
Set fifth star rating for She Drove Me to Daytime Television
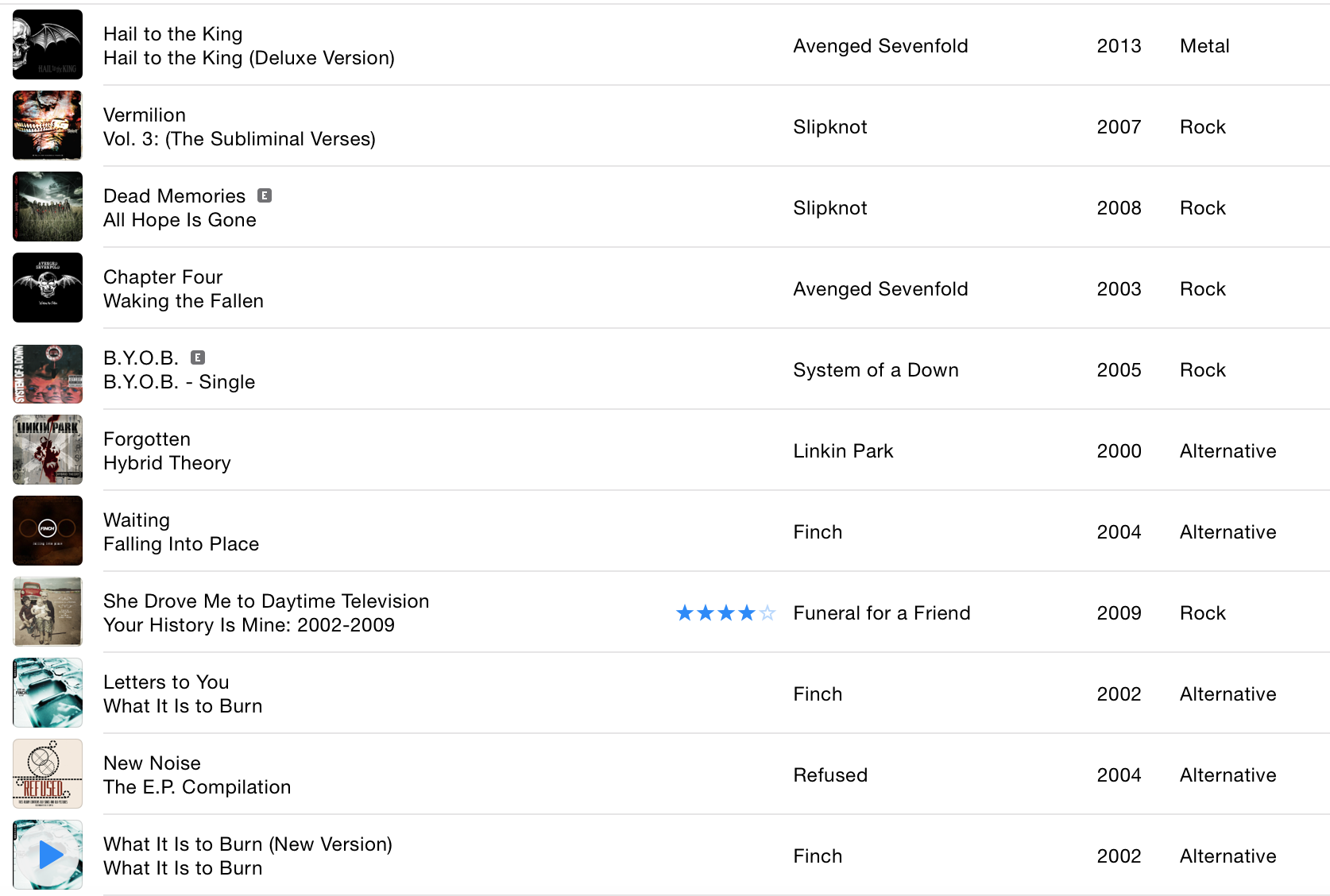[767, 612]
